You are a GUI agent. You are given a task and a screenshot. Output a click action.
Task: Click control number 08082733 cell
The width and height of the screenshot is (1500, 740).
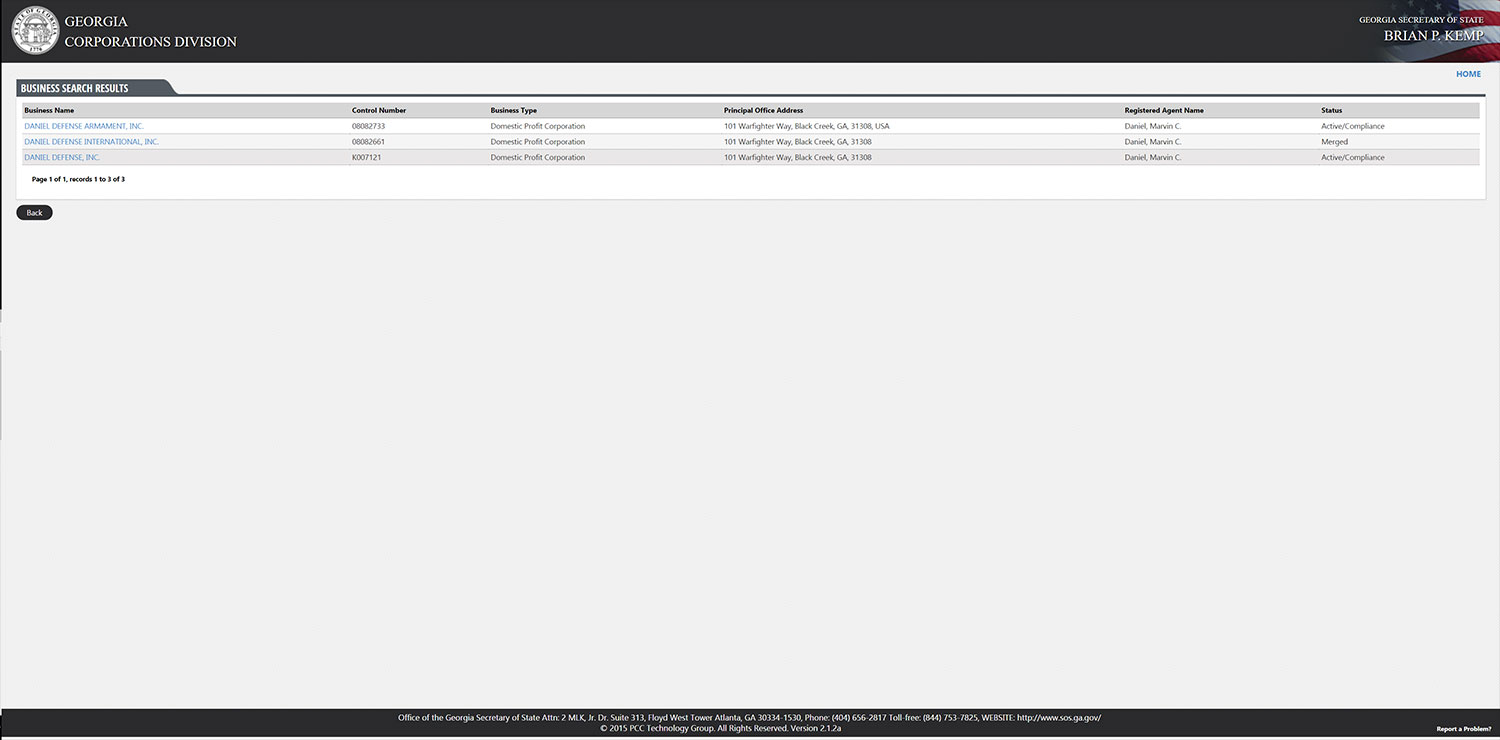368,126
